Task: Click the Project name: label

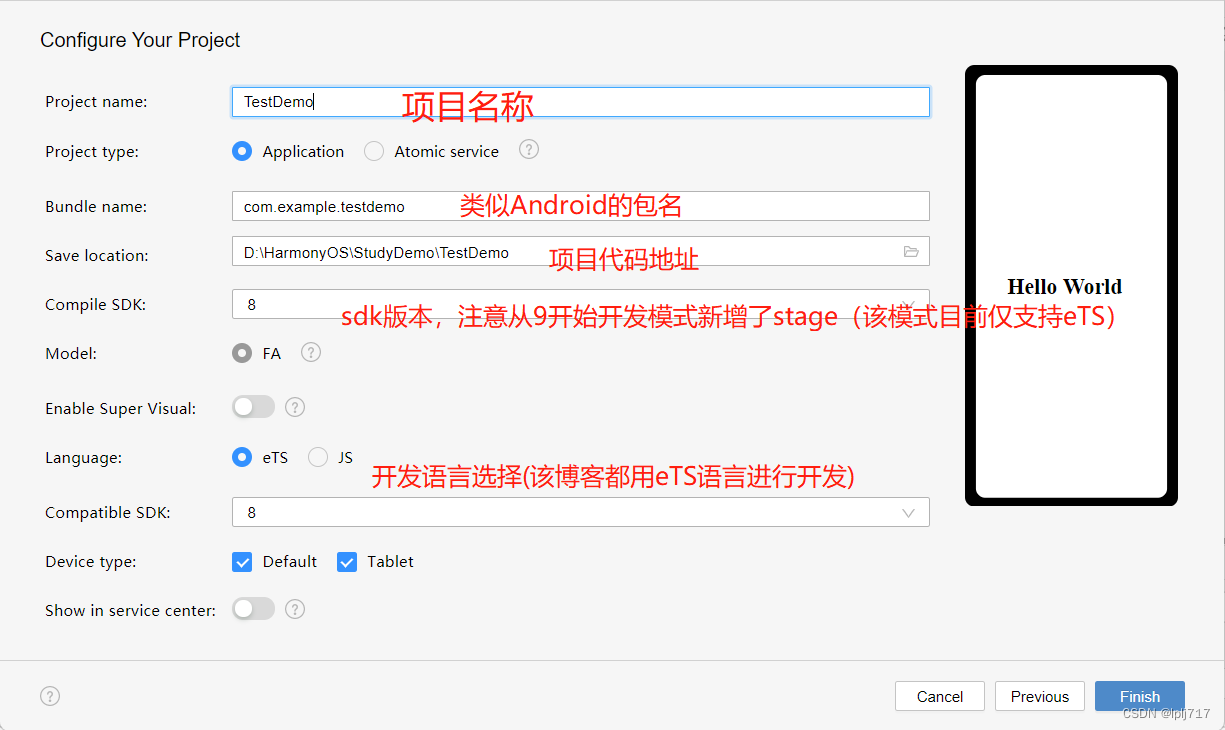Action: (96, 102)
